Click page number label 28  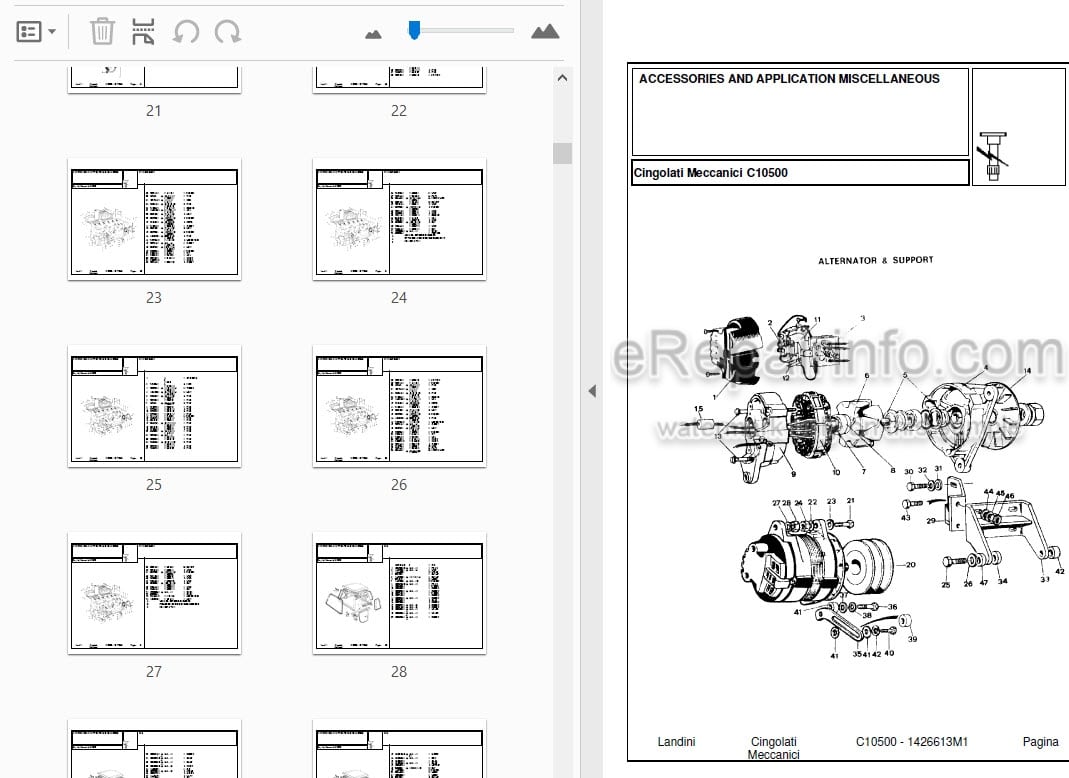(399, 672)
